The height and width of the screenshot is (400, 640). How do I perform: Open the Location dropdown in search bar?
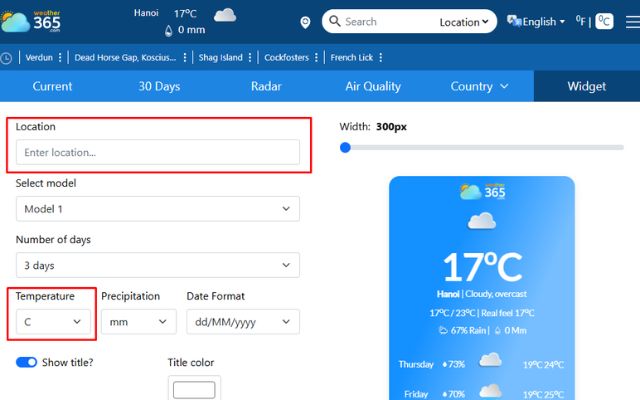tap(464, 22)
